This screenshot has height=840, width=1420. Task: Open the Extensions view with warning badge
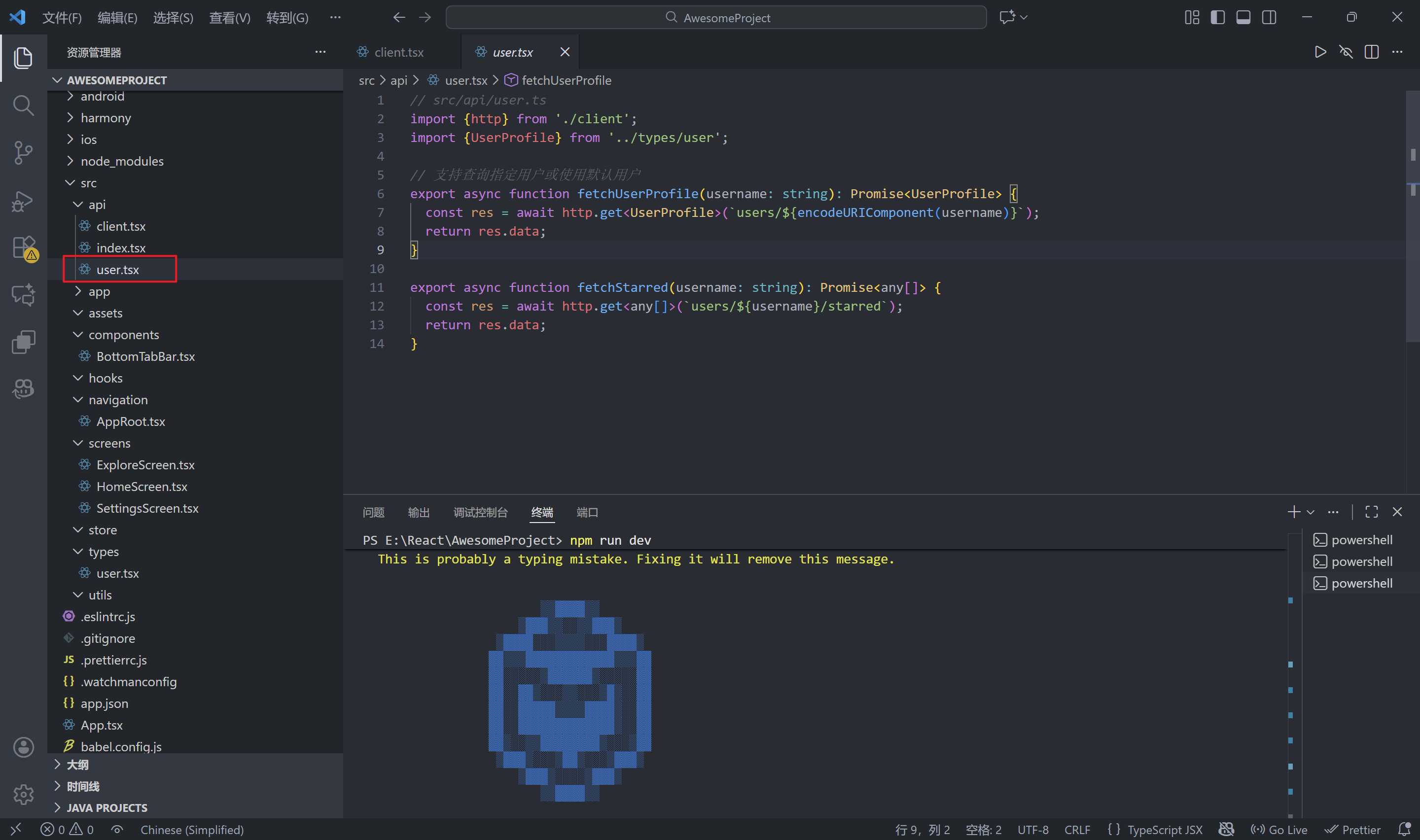(x=23, y=247)
